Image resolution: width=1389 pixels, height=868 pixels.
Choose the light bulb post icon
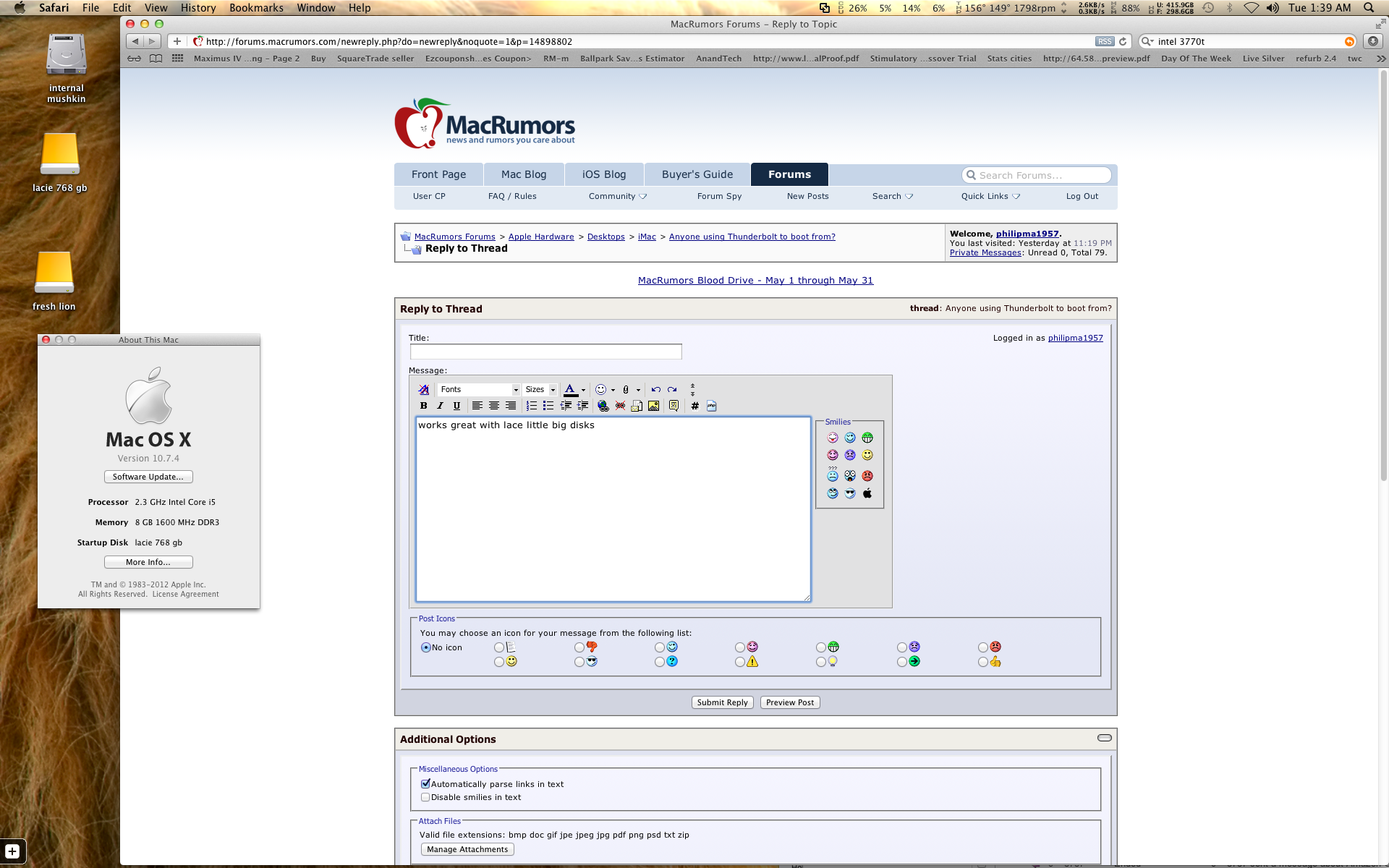pyautogui.click(x=821, y=662)
